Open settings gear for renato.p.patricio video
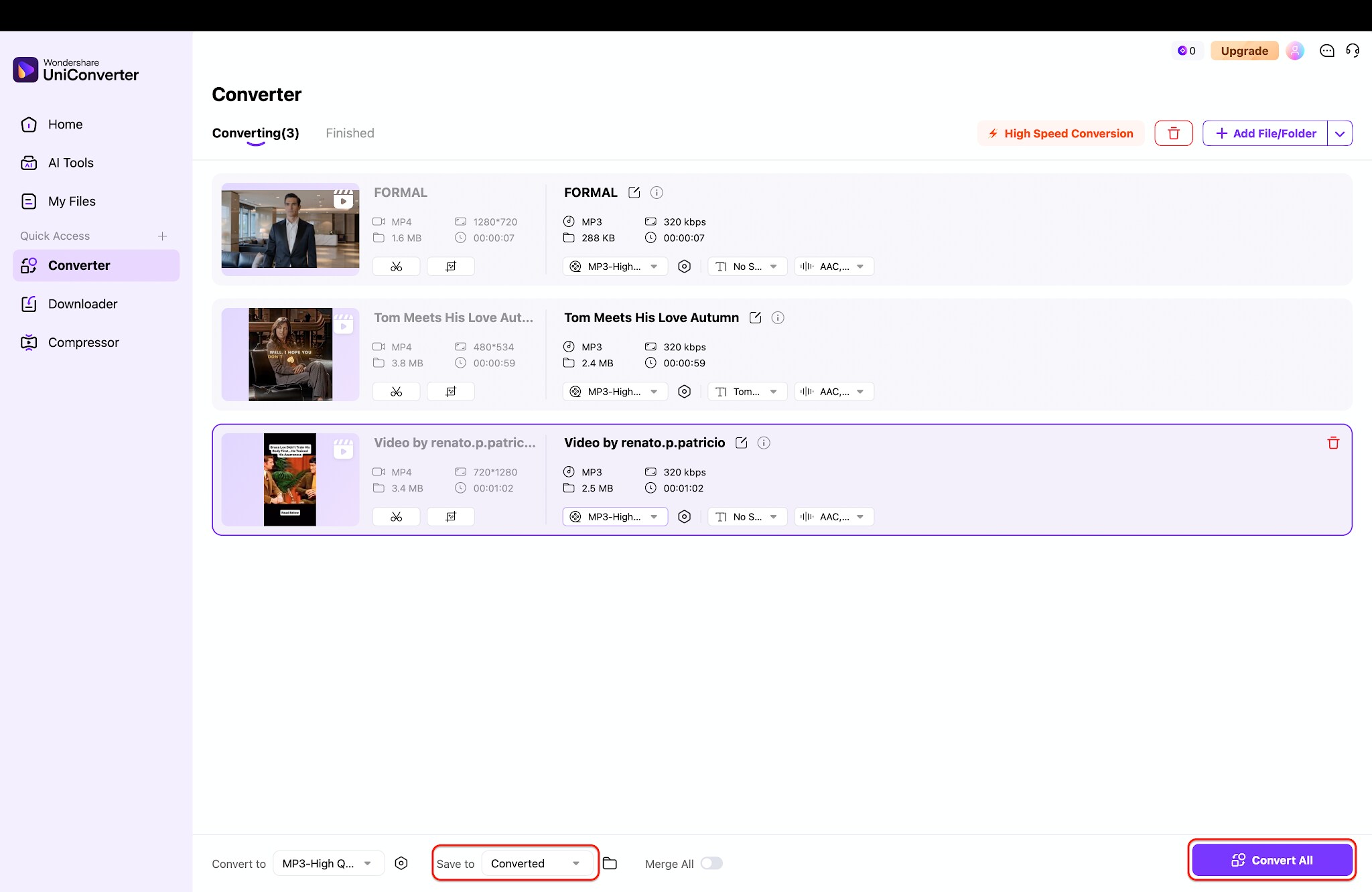 click(684, 517)
